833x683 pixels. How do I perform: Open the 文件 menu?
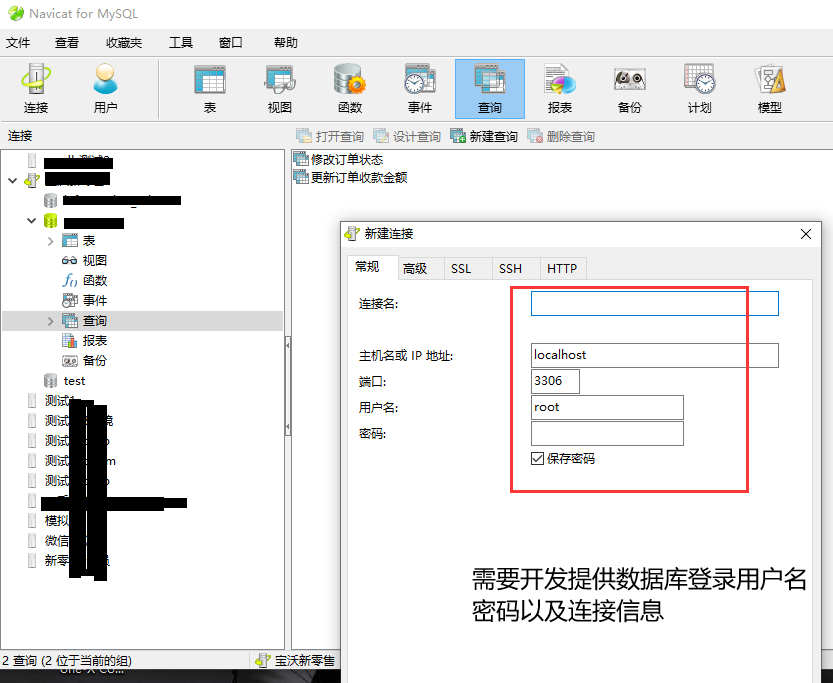pyautogui.click(x=18, y=42)
